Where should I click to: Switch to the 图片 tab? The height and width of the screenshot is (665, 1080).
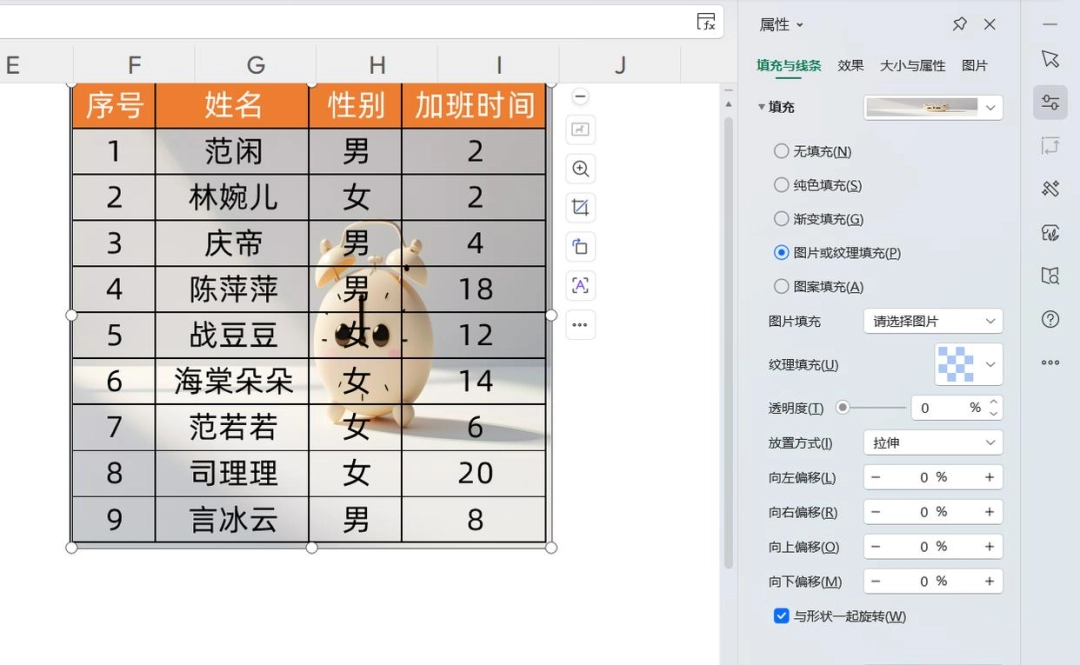coord(975,65)
